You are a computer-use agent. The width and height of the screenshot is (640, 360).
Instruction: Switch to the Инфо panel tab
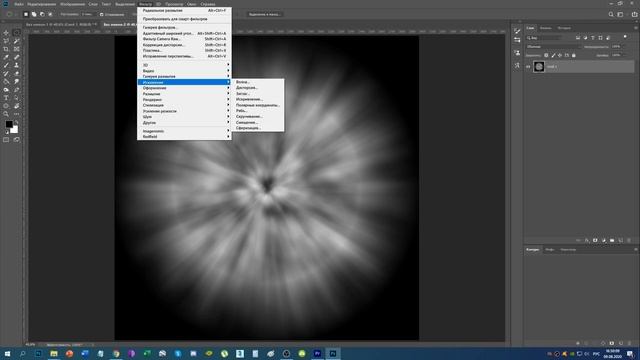[550, 249]
